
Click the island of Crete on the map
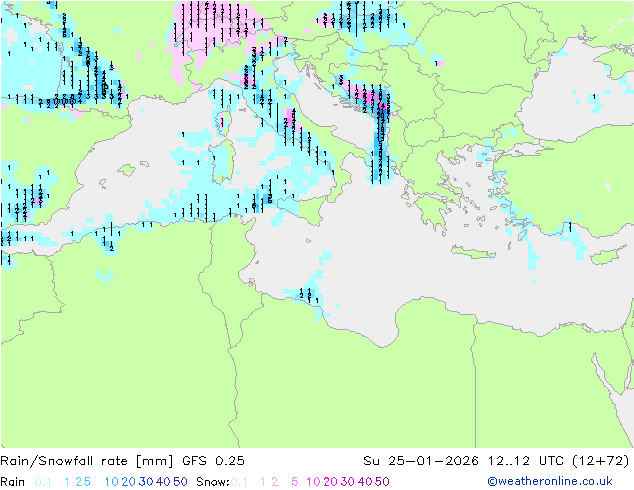coord(473,252)
